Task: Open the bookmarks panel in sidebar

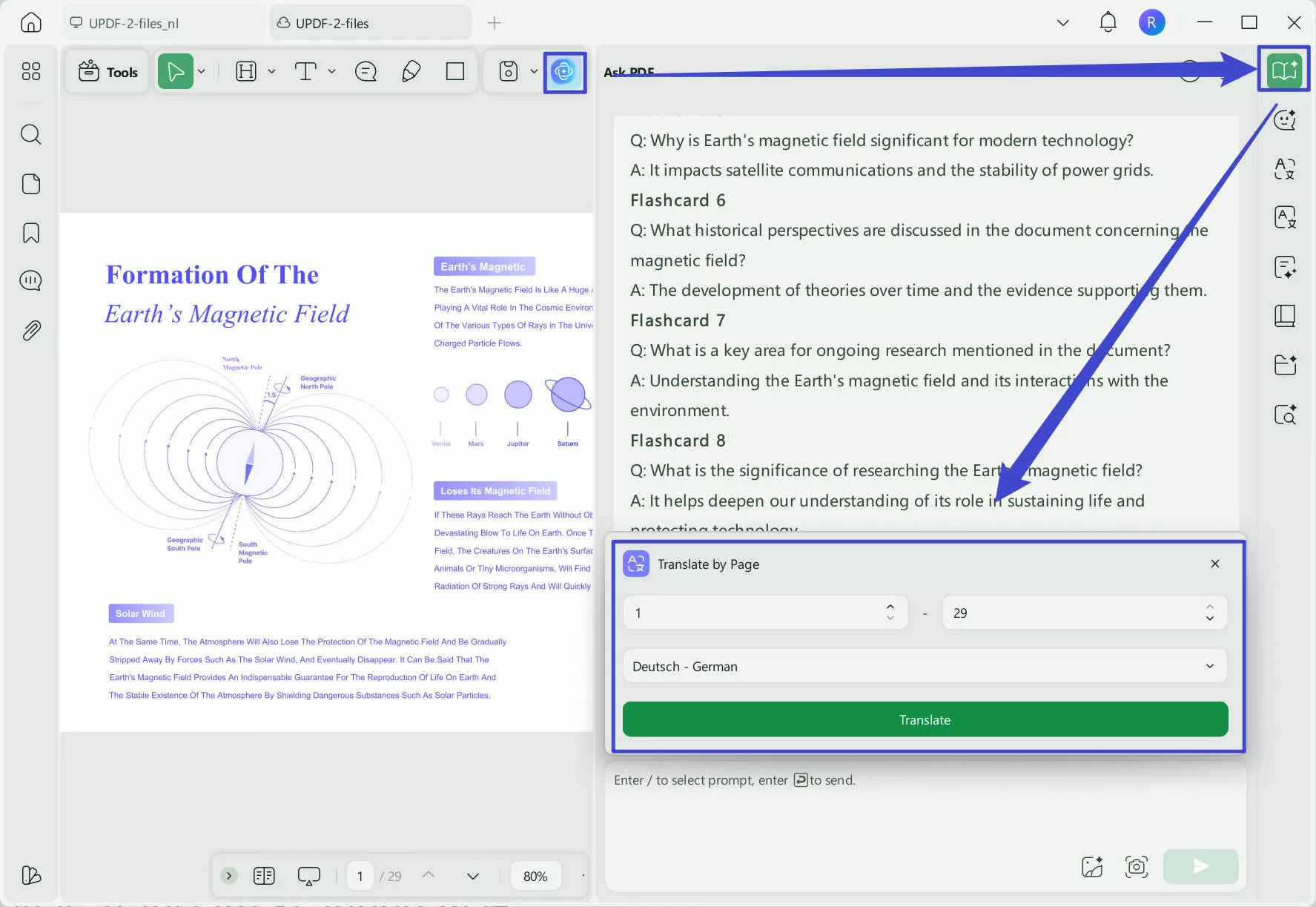Action: coord(30,233)
